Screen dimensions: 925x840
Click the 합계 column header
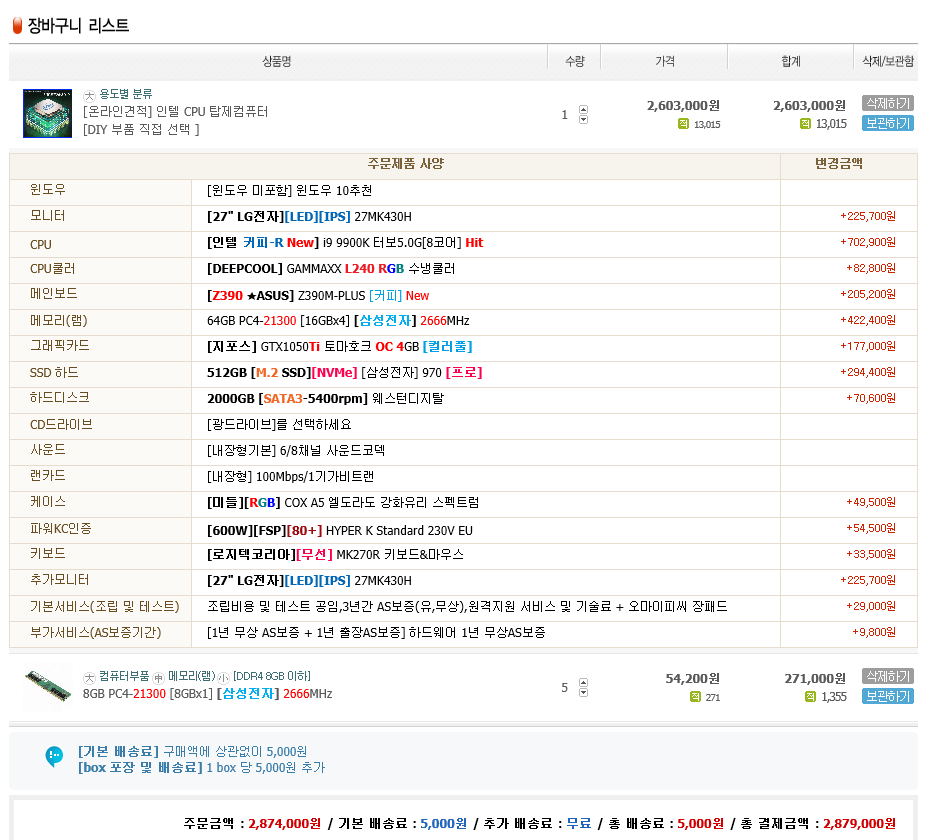pyautogui.click(x=791, y=61)
